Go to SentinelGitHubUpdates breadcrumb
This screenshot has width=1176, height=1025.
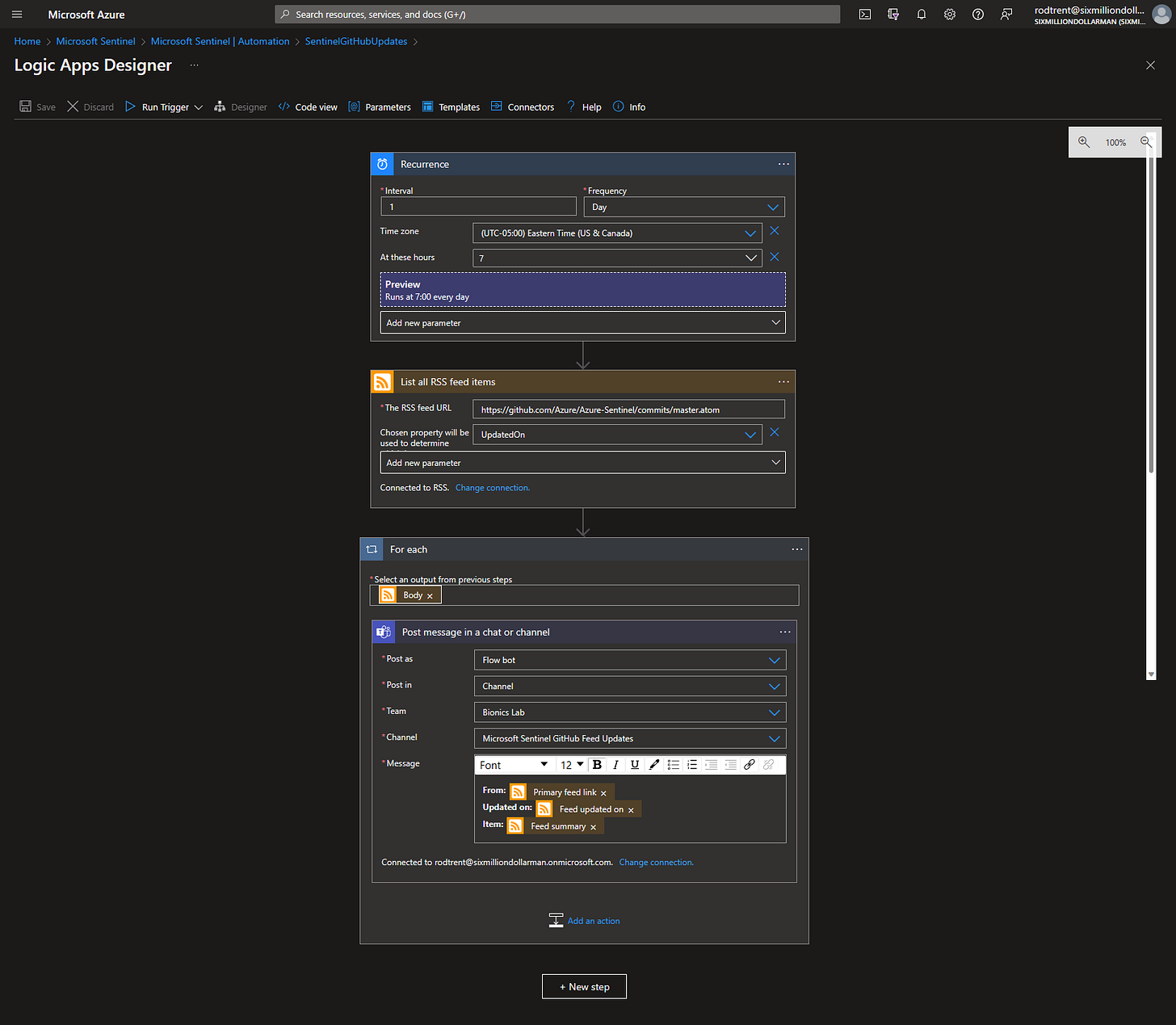click(x=356, y=41)
